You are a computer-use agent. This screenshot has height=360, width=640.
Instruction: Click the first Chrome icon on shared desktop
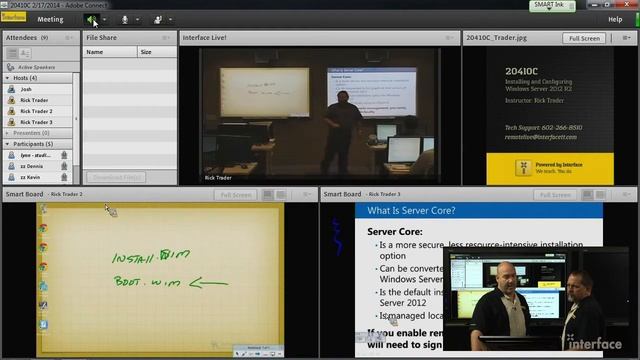(x=43, y=228)
